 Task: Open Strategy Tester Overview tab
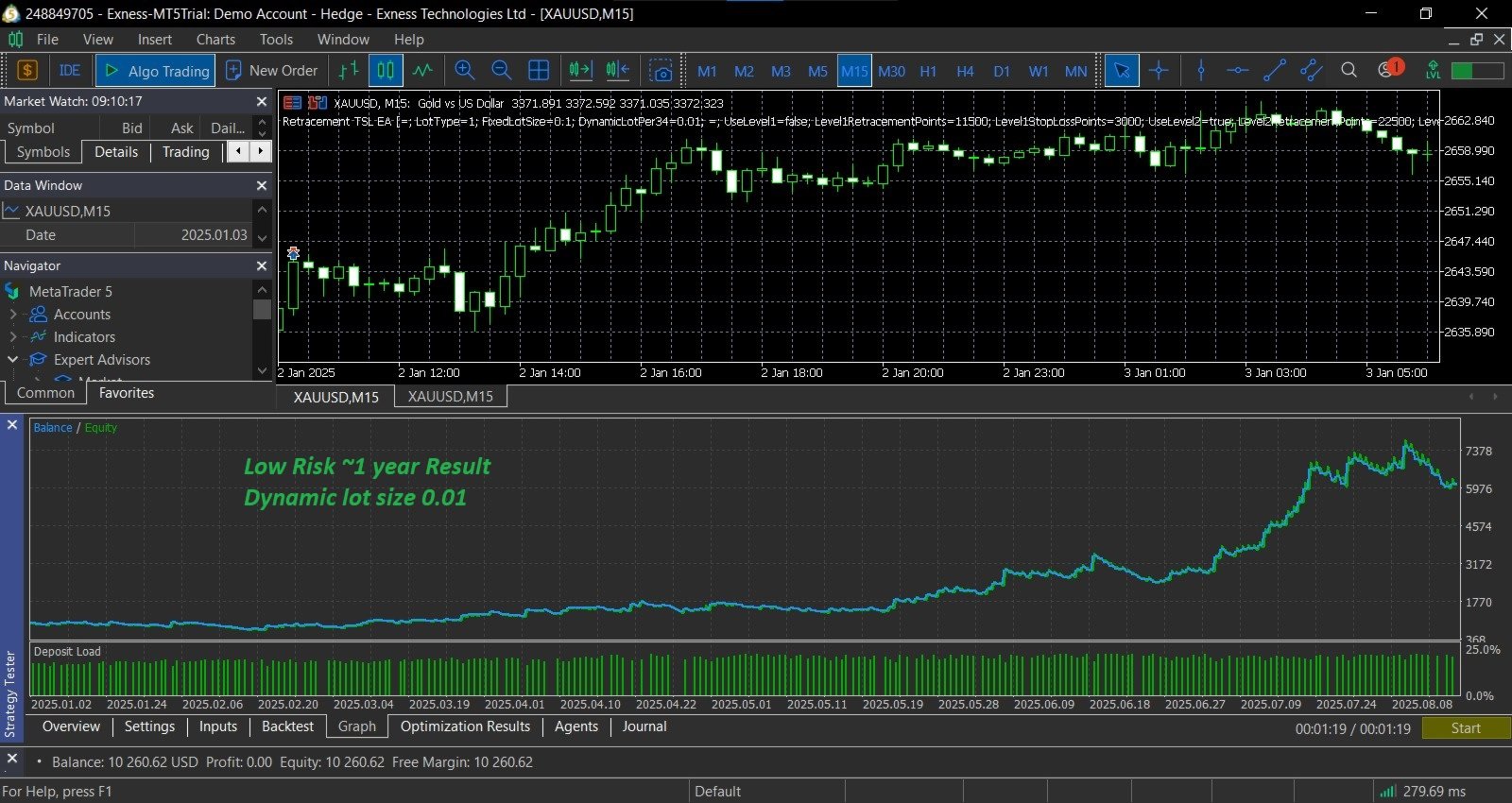[71, 726]
